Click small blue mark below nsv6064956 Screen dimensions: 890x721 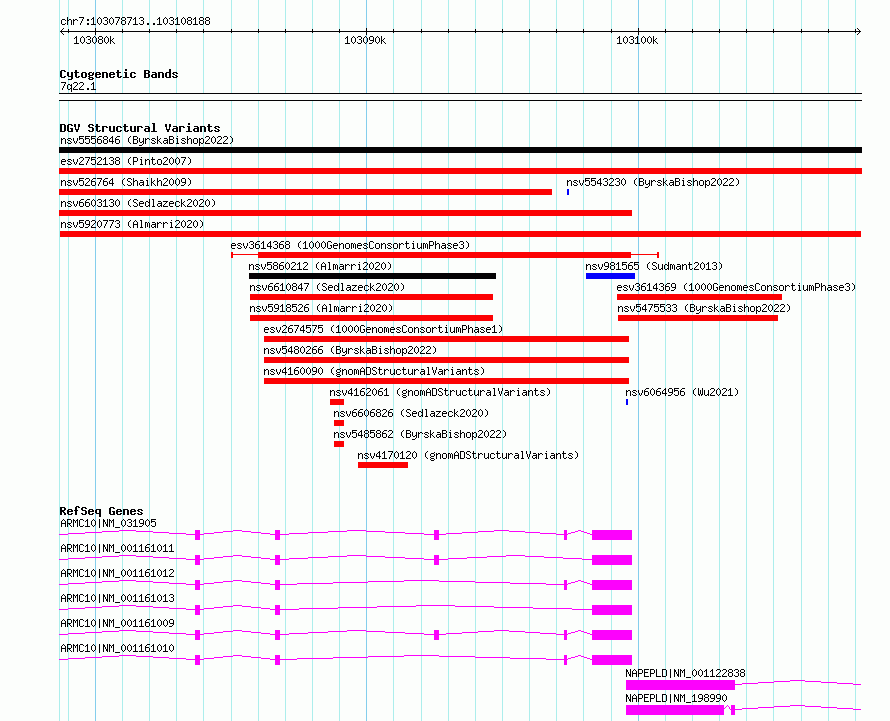(x=627, y=402)
